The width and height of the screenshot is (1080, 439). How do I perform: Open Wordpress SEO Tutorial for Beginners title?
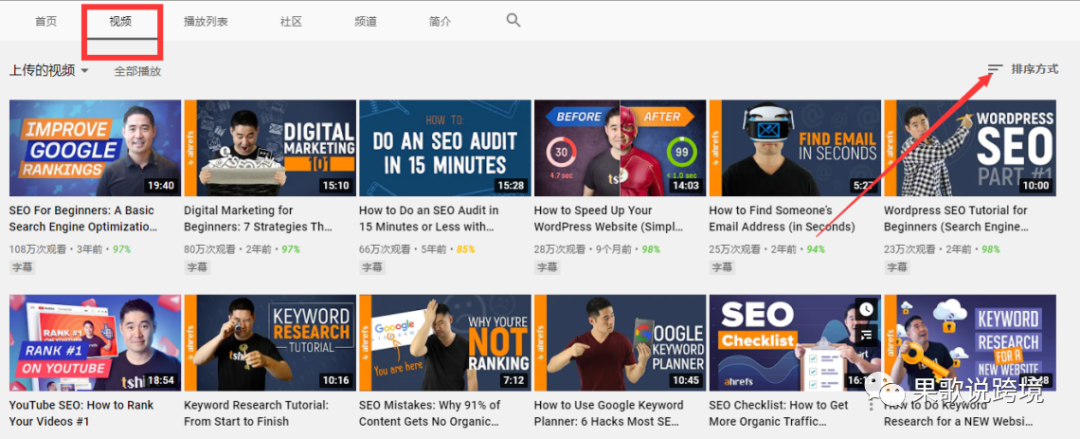coord(955,218)
